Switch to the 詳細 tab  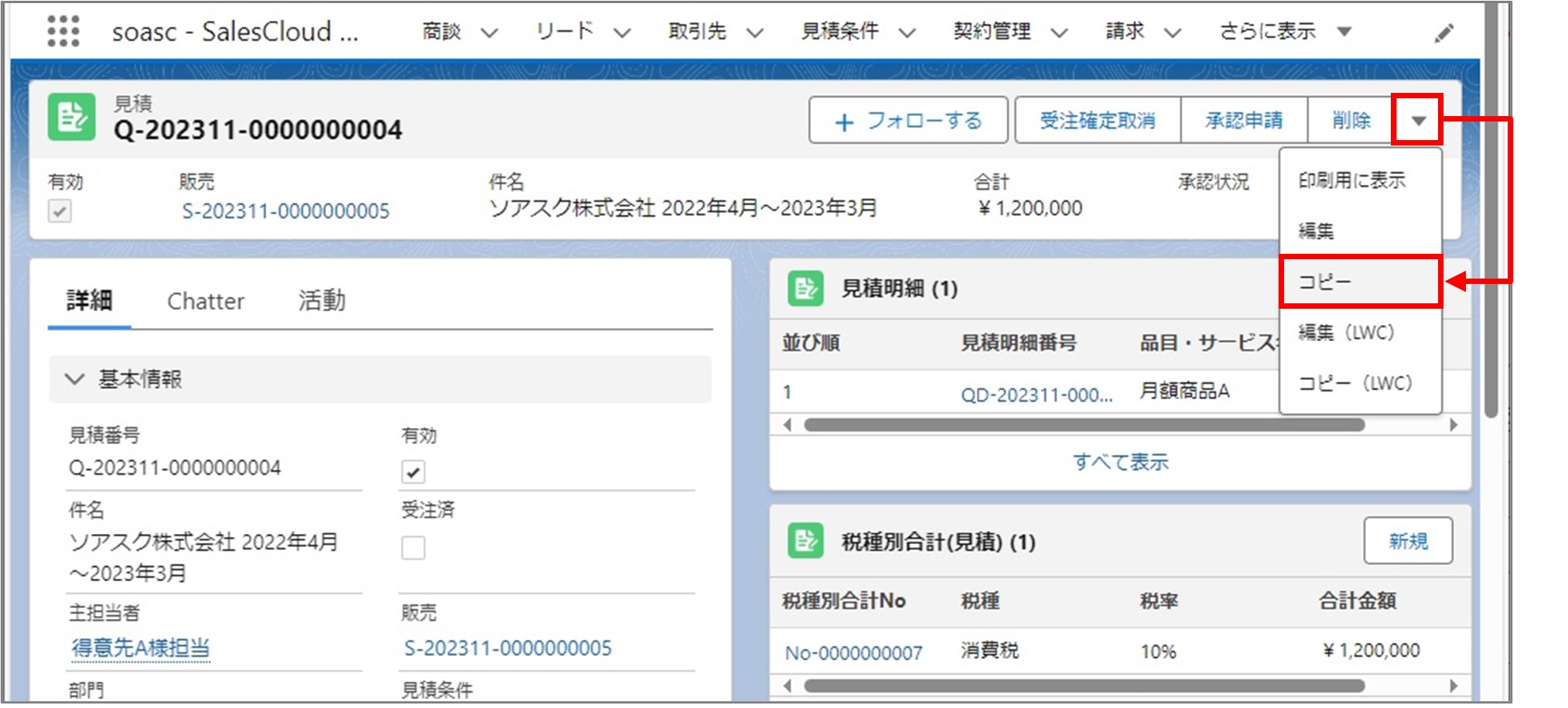pyautogui.click(x=90, y=300)
